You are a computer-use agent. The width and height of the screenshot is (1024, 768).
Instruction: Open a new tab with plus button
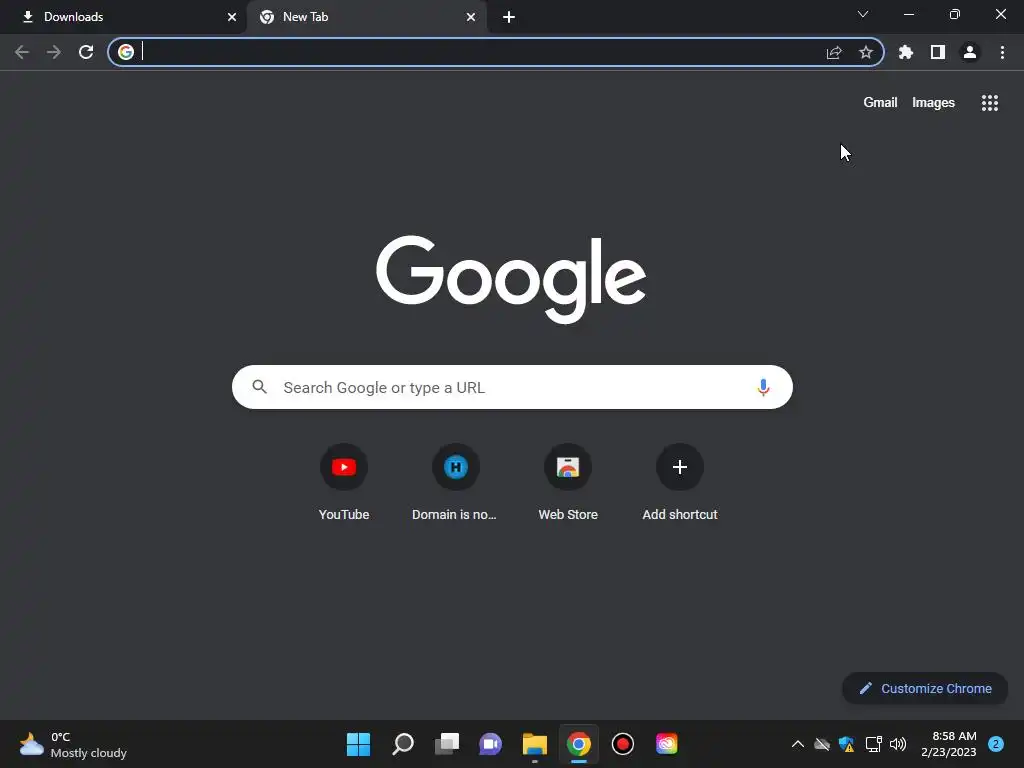pyautogui.click(x=509, y=17)
